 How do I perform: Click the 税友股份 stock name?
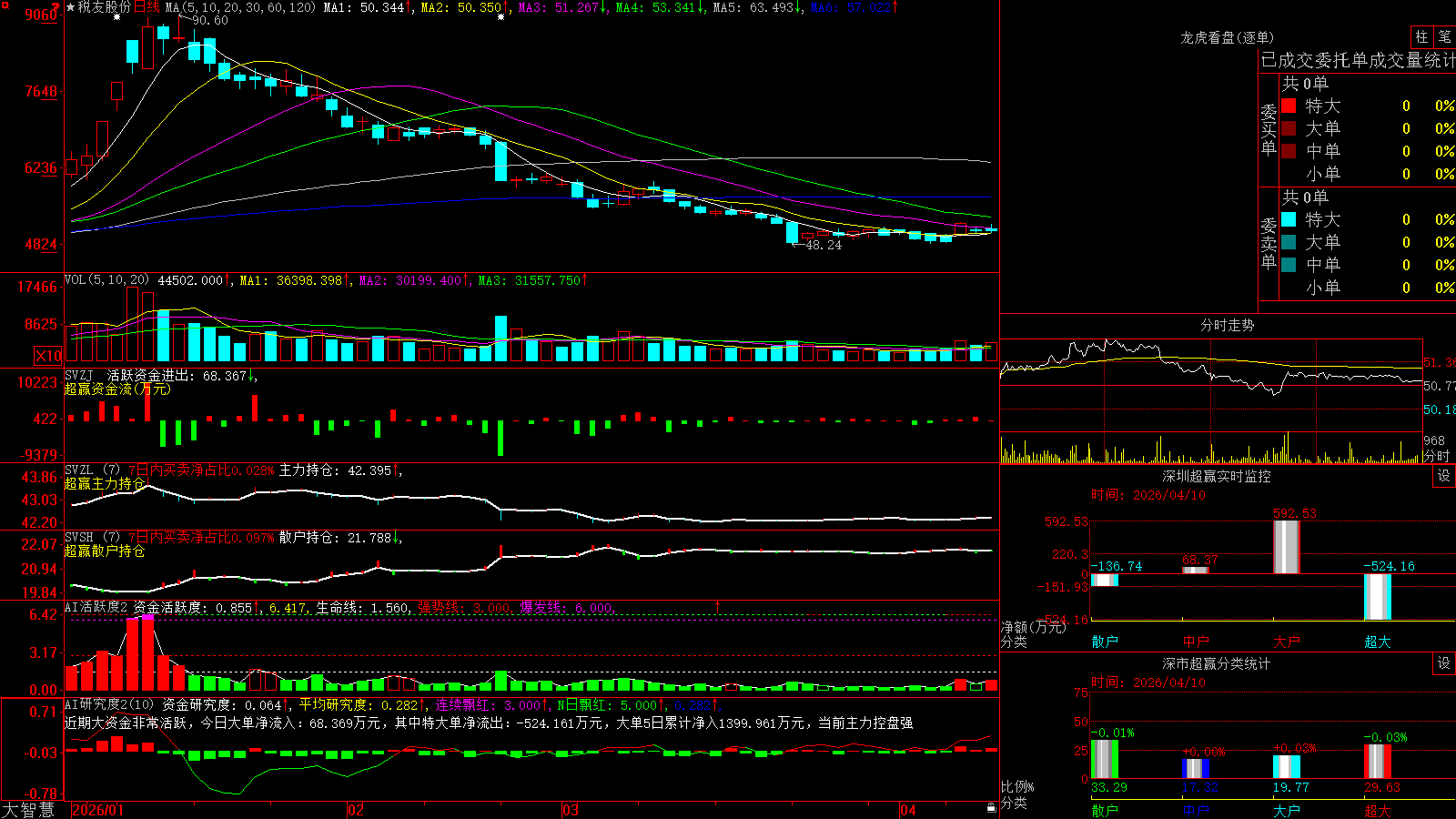(x=104, y=7)
